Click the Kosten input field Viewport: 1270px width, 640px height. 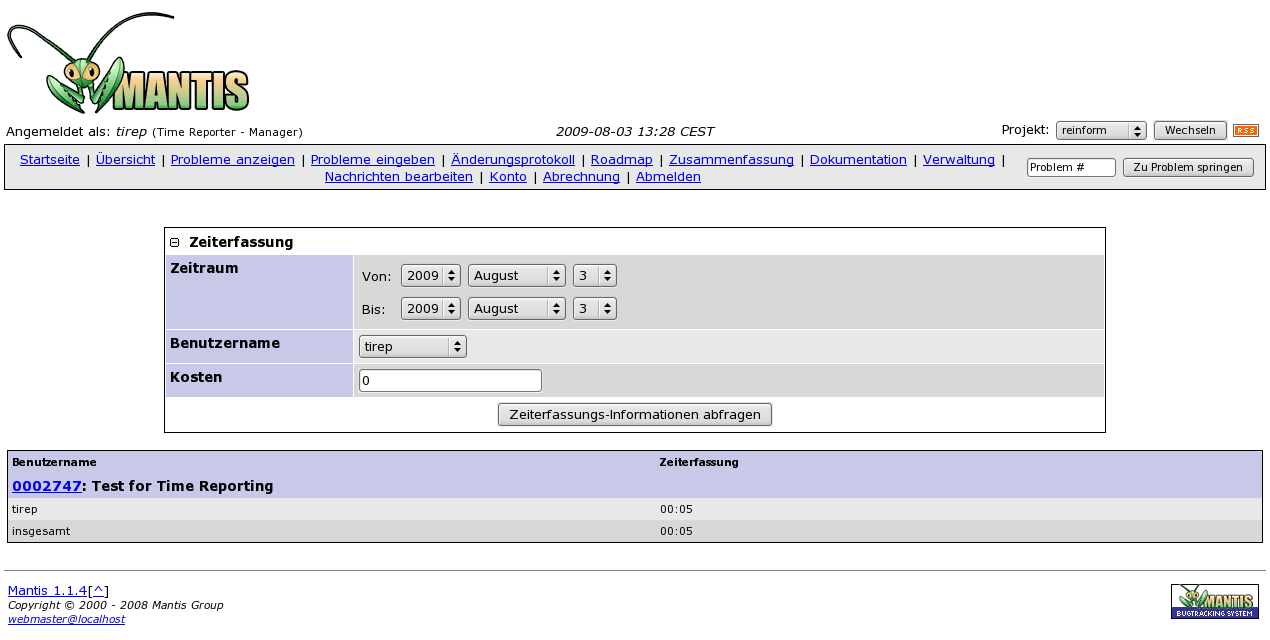tap(450, 381)
